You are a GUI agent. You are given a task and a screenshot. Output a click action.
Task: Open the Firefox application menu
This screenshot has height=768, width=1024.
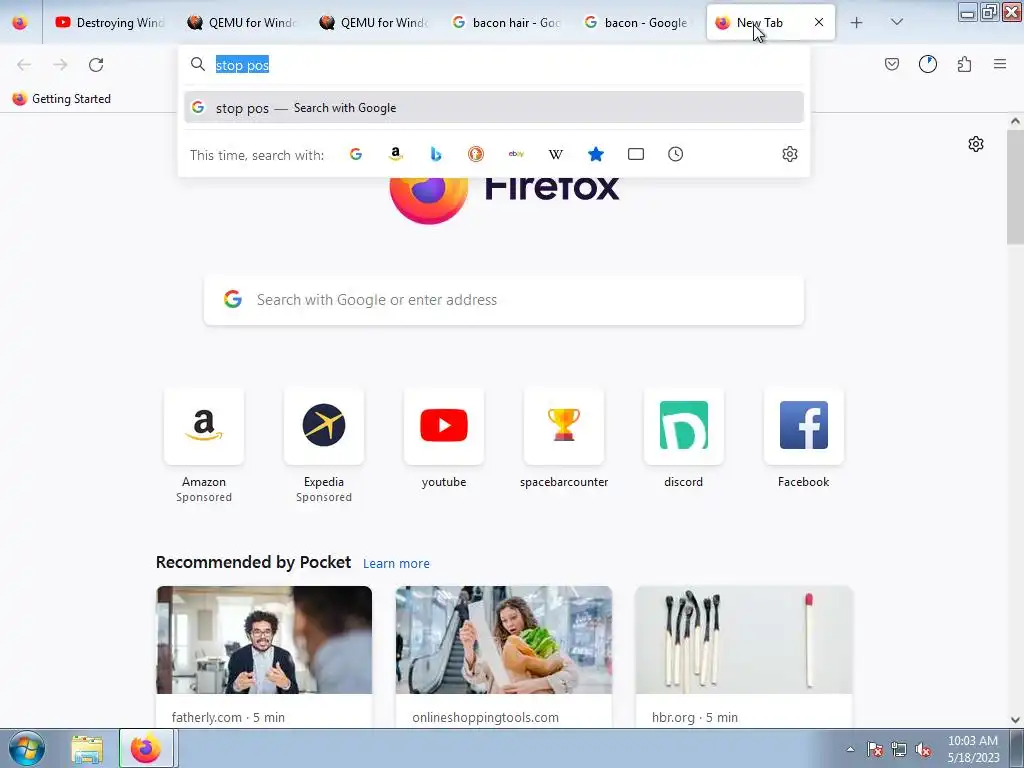1000,64
